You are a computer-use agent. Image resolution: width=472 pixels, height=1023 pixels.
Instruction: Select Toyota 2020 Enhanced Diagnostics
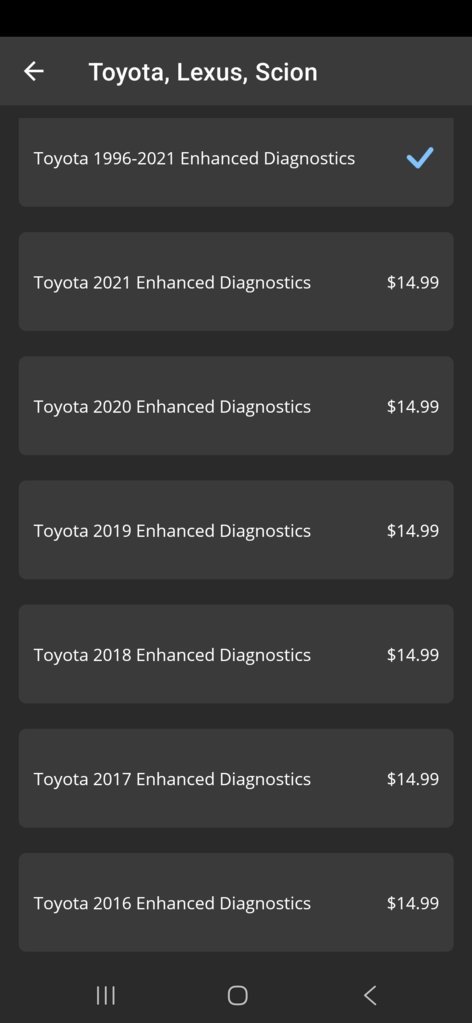pyautogui.click(x=236, y=406)
